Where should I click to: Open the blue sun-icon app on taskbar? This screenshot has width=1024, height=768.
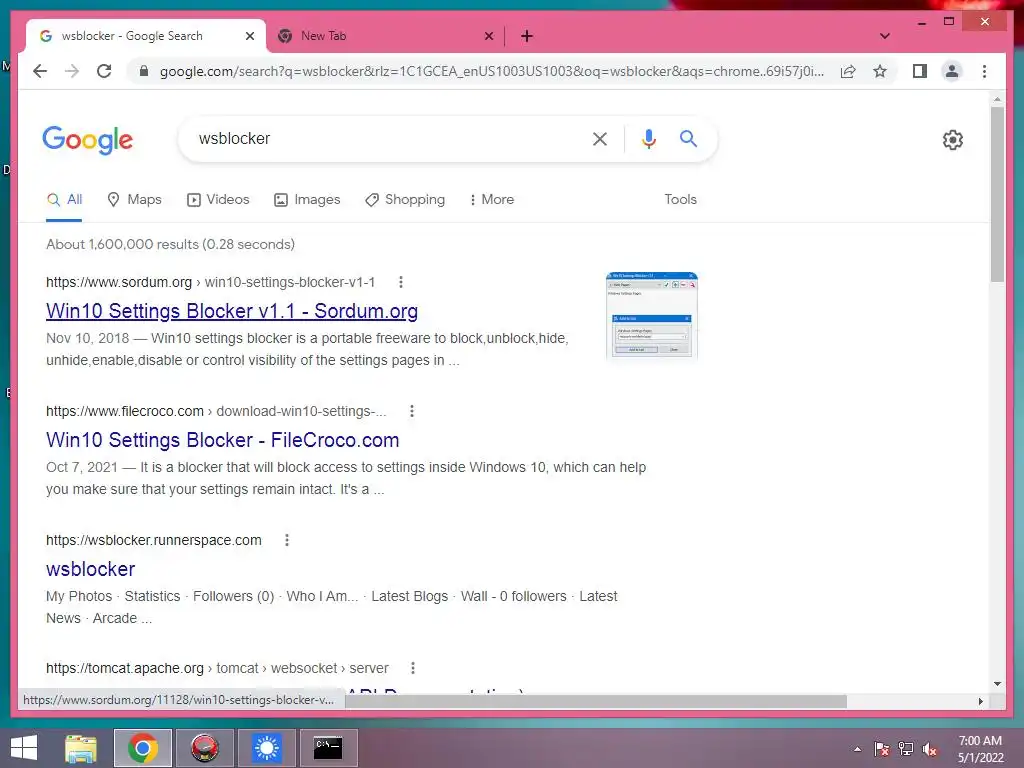266,748
